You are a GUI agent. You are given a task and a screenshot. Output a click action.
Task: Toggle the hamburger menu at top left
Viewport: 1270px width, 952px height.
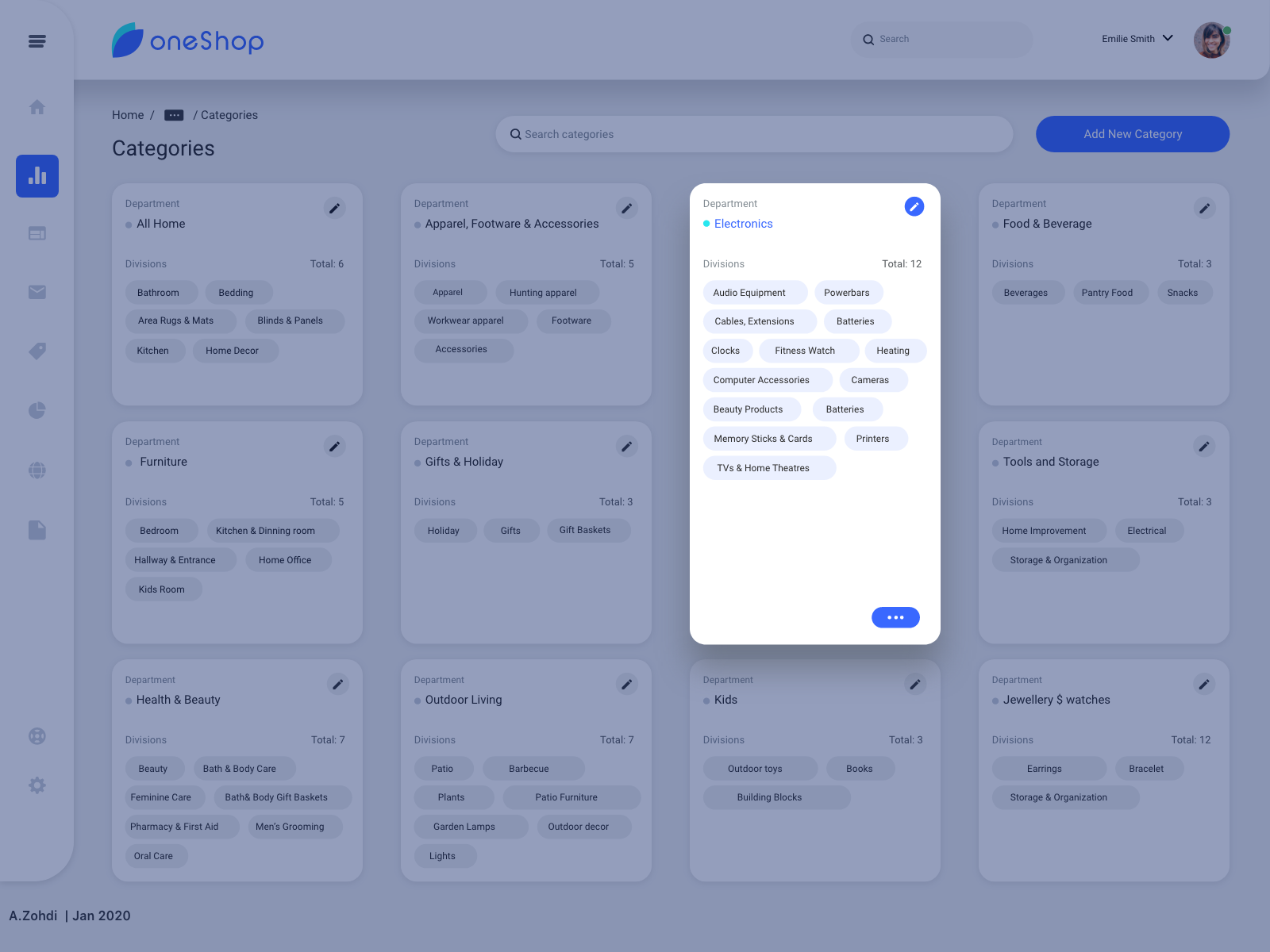coord(37,41)
